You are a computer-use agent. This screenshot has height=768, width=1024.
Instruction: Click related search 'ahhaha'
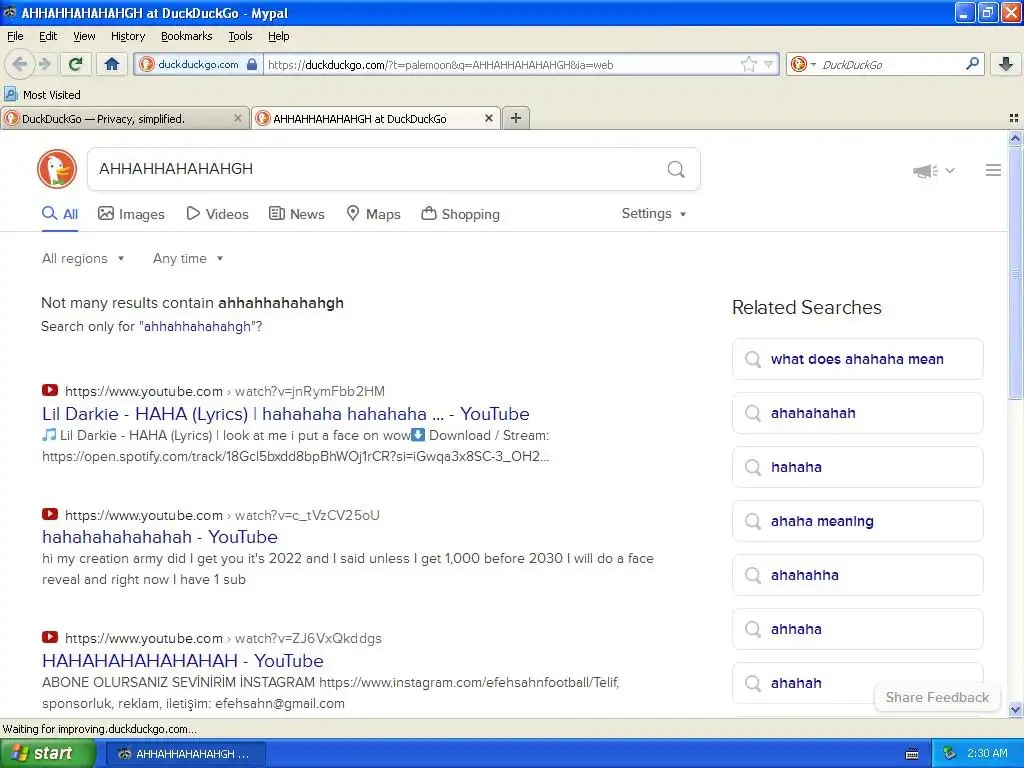(857, 630)
